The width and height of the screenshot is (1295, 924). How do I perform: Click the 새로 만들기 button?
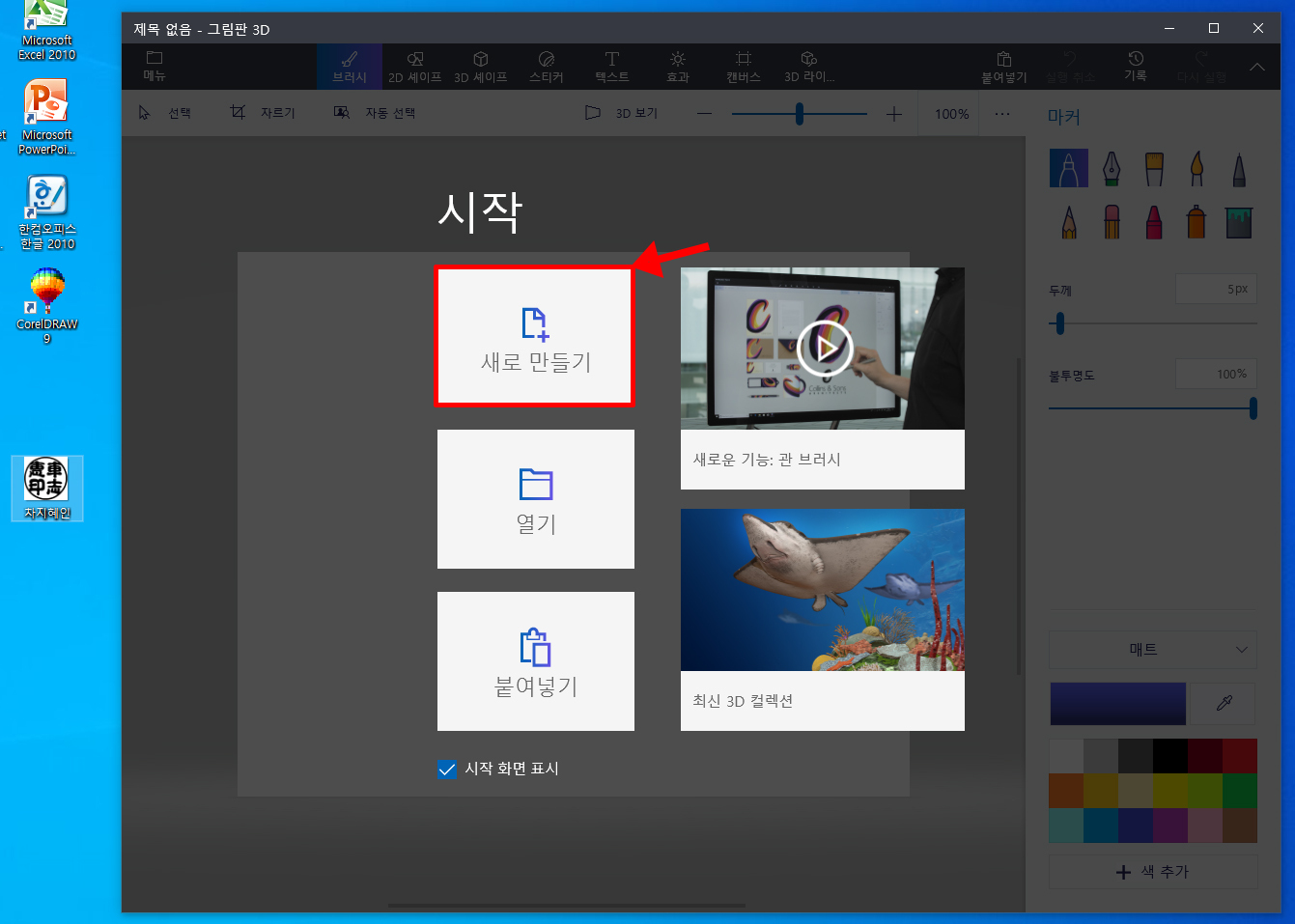pos(535,336)
